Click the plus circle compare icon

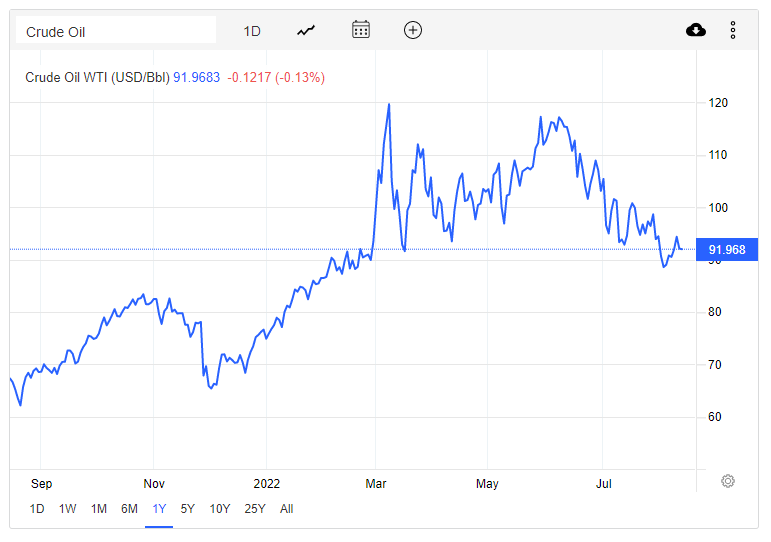[x=413, y=30]
